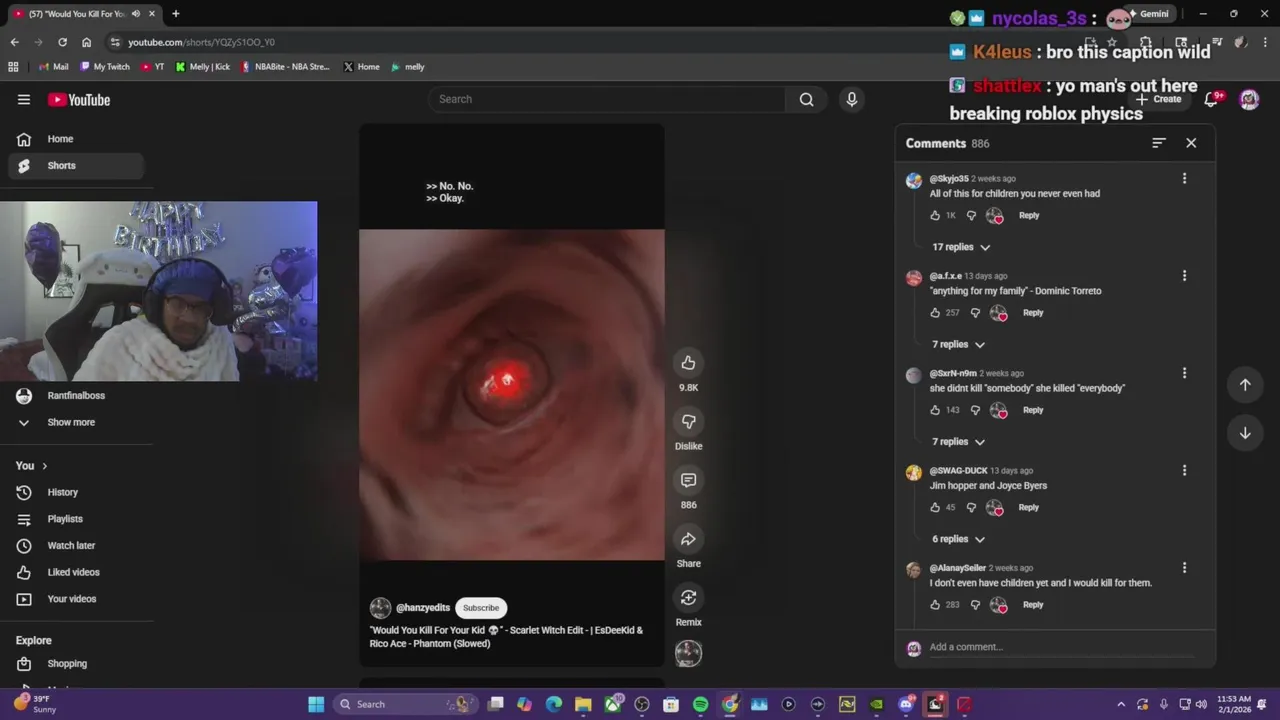
Task: Reply to @SWAG-DUCK comment
Action: [1029, 507]
